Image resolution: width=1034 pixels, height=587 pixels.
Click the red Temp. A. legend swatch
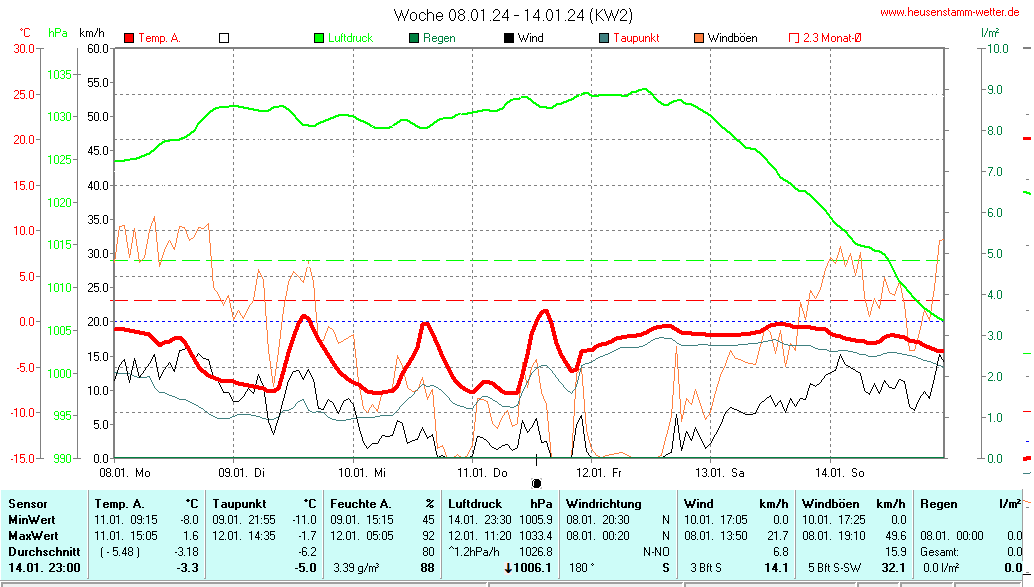[x=129, y=38]
